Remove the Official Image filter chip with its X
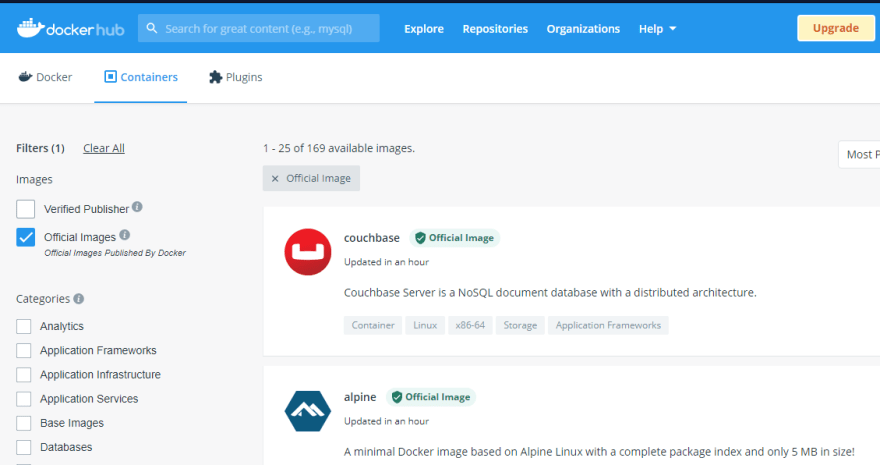This screenshot has width=880, height=465. [x=275, y=178]
